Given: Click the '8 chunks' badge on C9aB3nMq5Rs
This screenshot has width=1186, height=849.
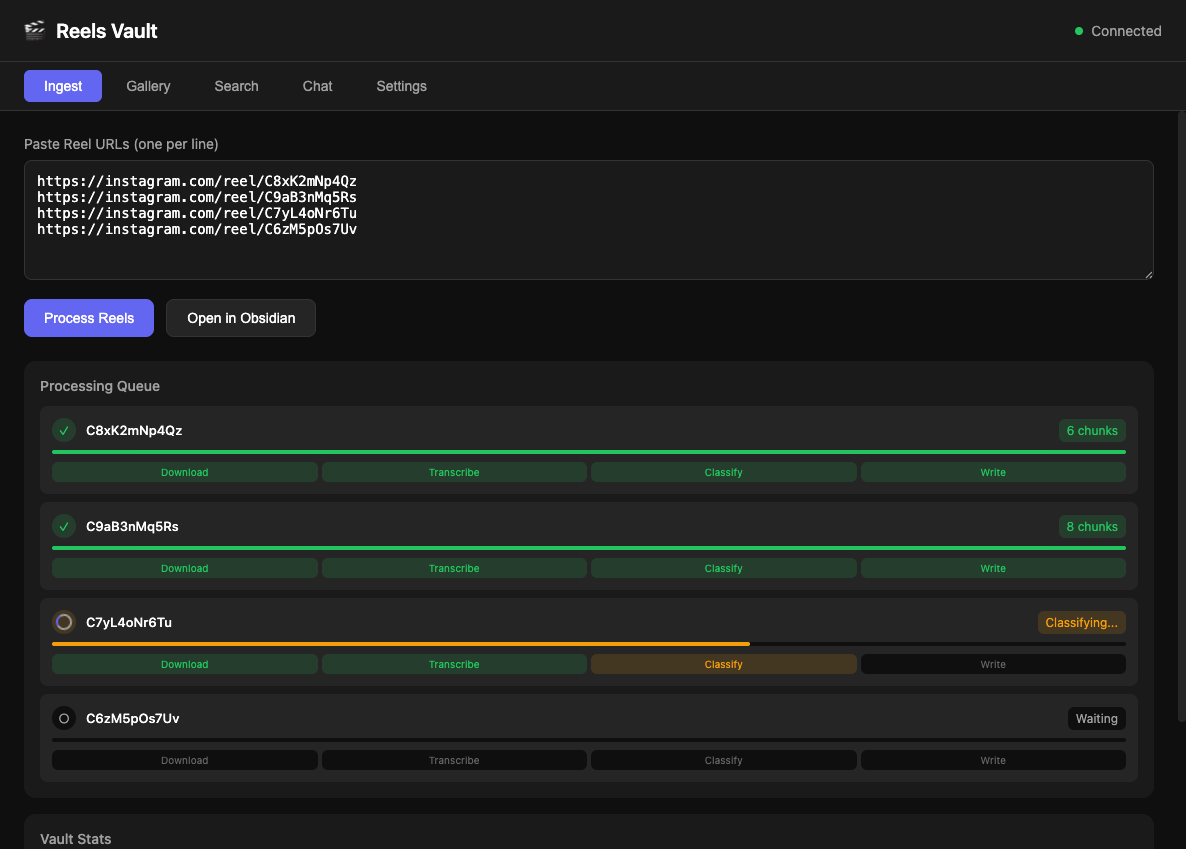Looking at the screenshot, I should (x=1091, y=526).
